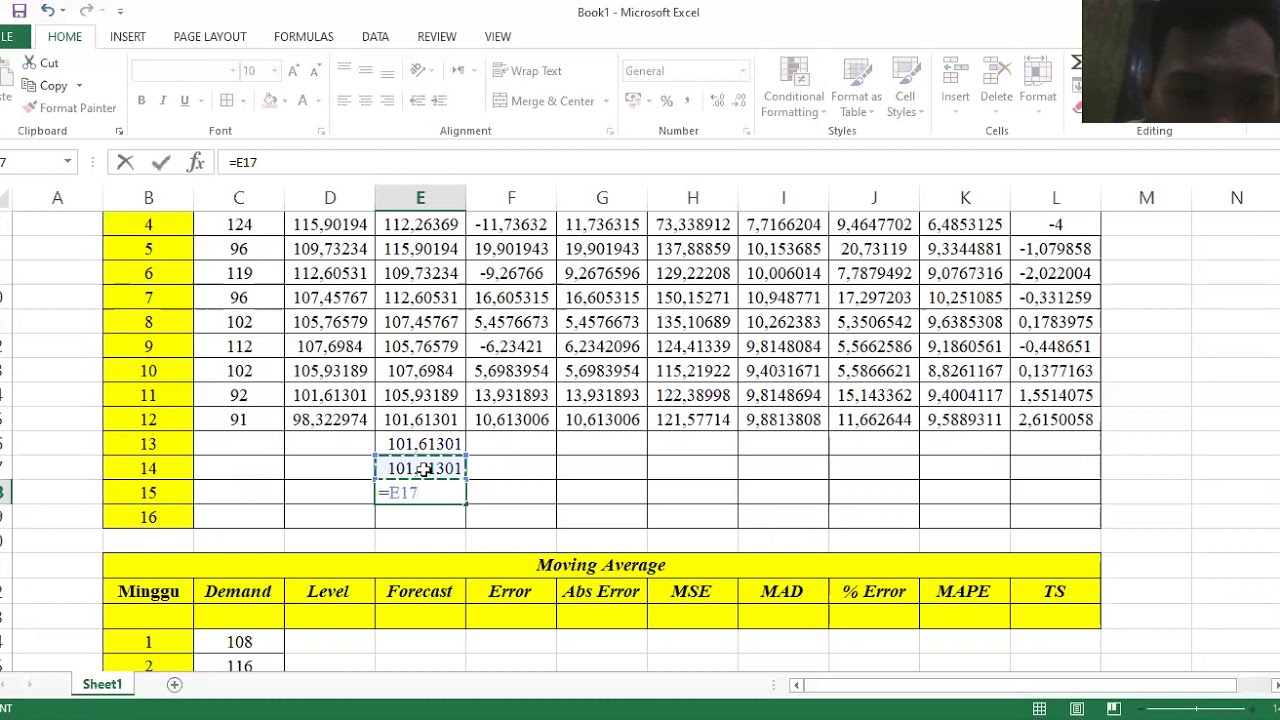The image size is (1280, 720).
Task: Select the Sheet1 tab
Action: pos(102,685)
